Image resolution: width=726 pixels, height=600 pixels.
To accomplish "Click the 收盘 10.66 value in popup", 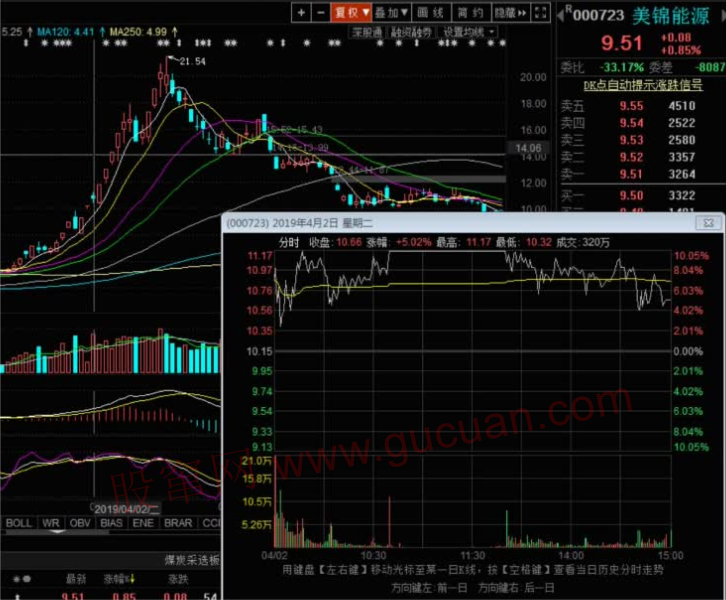I will point(349,242).
